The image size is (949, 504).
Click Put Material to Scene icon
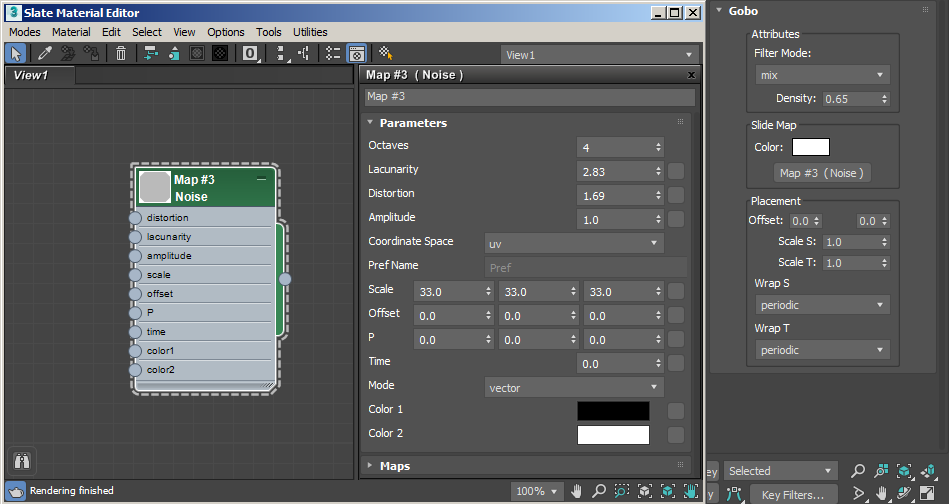tap(68, 53)
